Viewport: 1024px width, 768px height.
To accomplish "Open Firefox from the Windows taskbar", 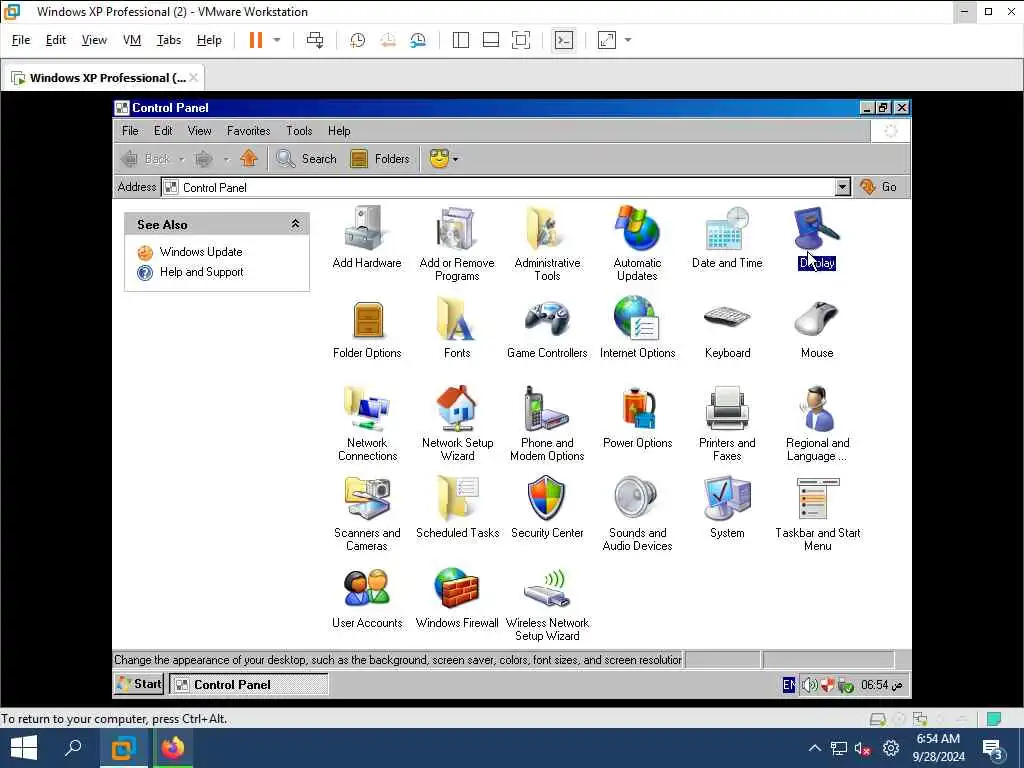I will (x=173, y=748).
